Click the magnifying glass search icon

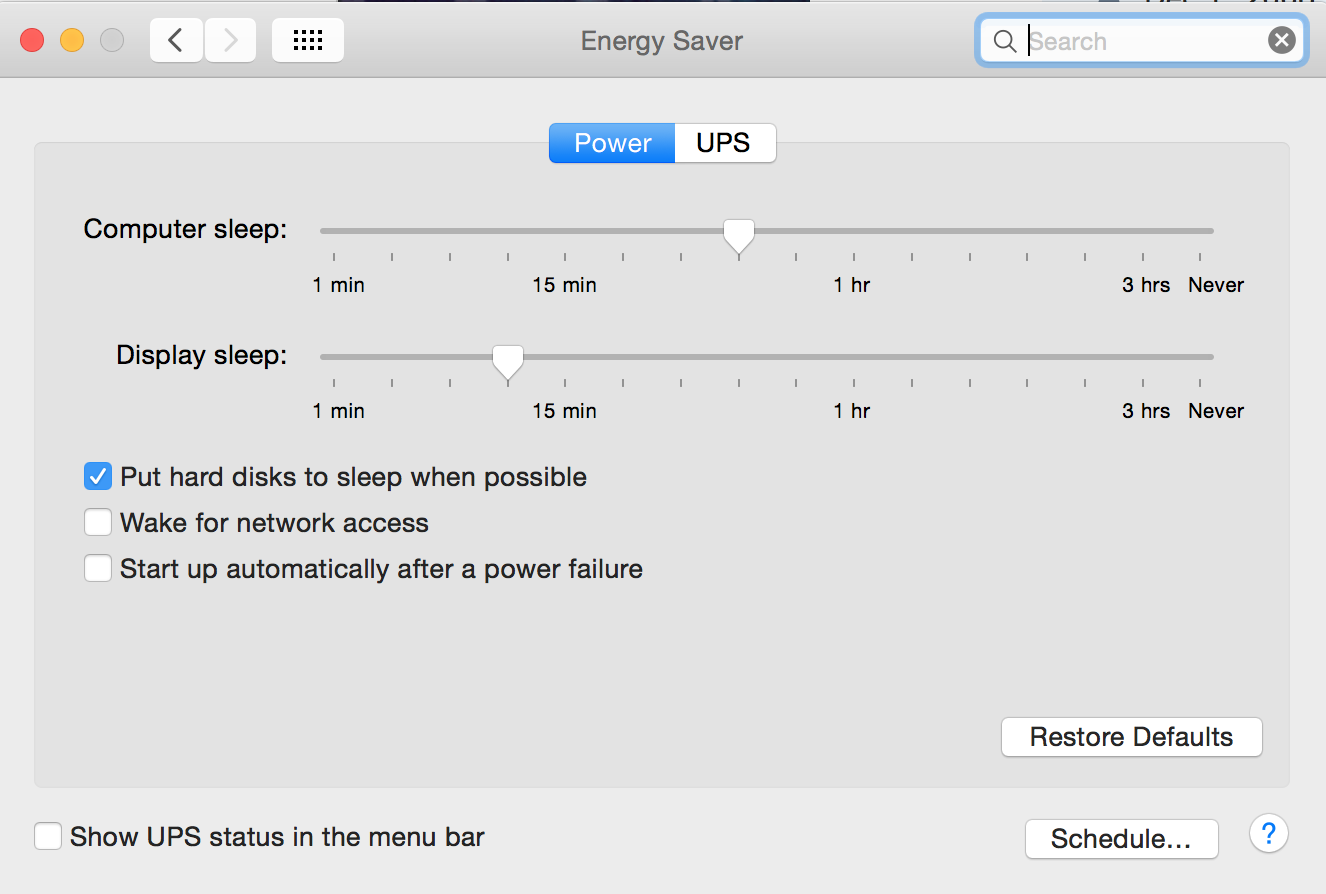(1005, 41)
